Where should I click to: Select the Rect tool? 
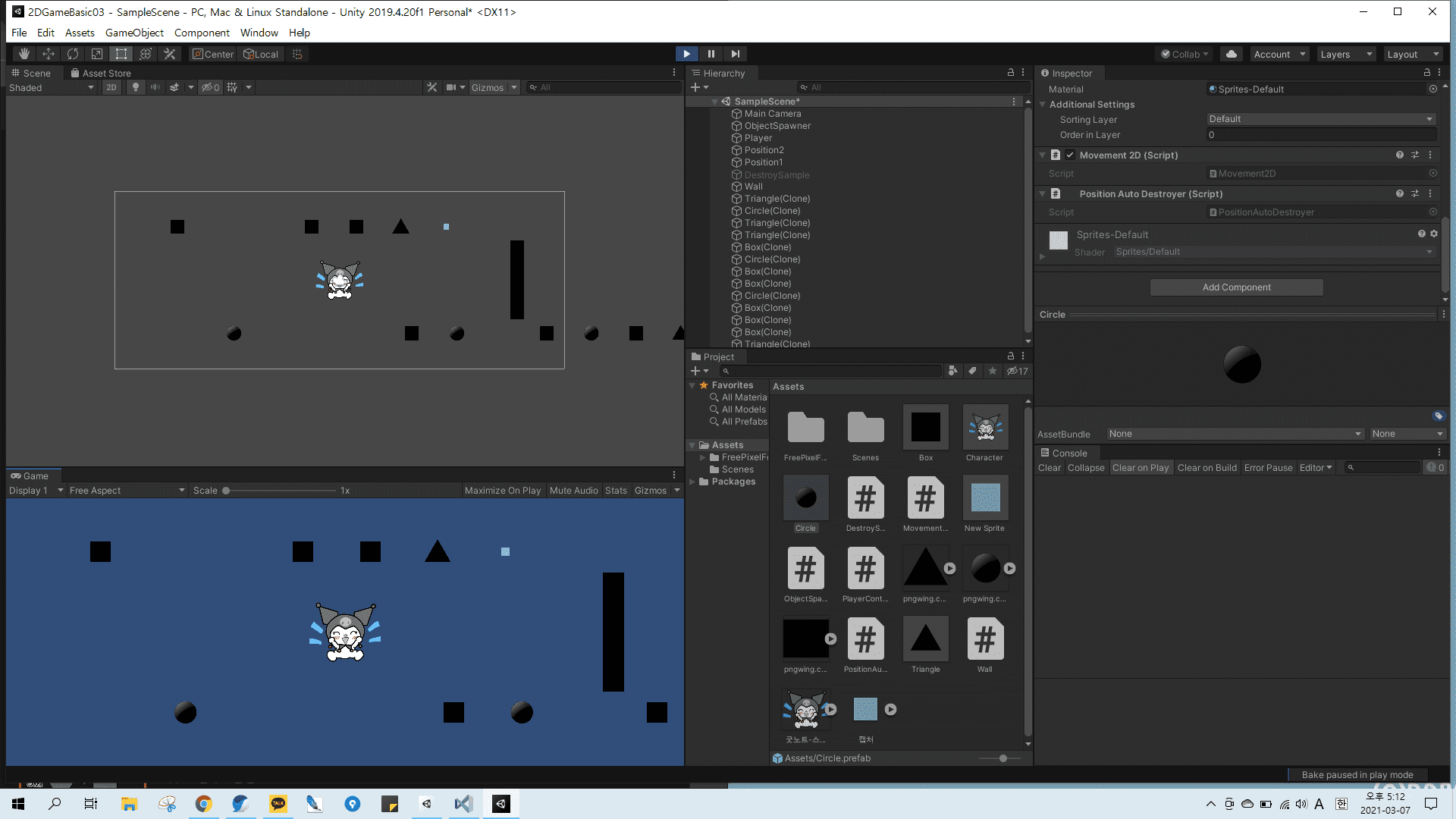click(121, 54)
